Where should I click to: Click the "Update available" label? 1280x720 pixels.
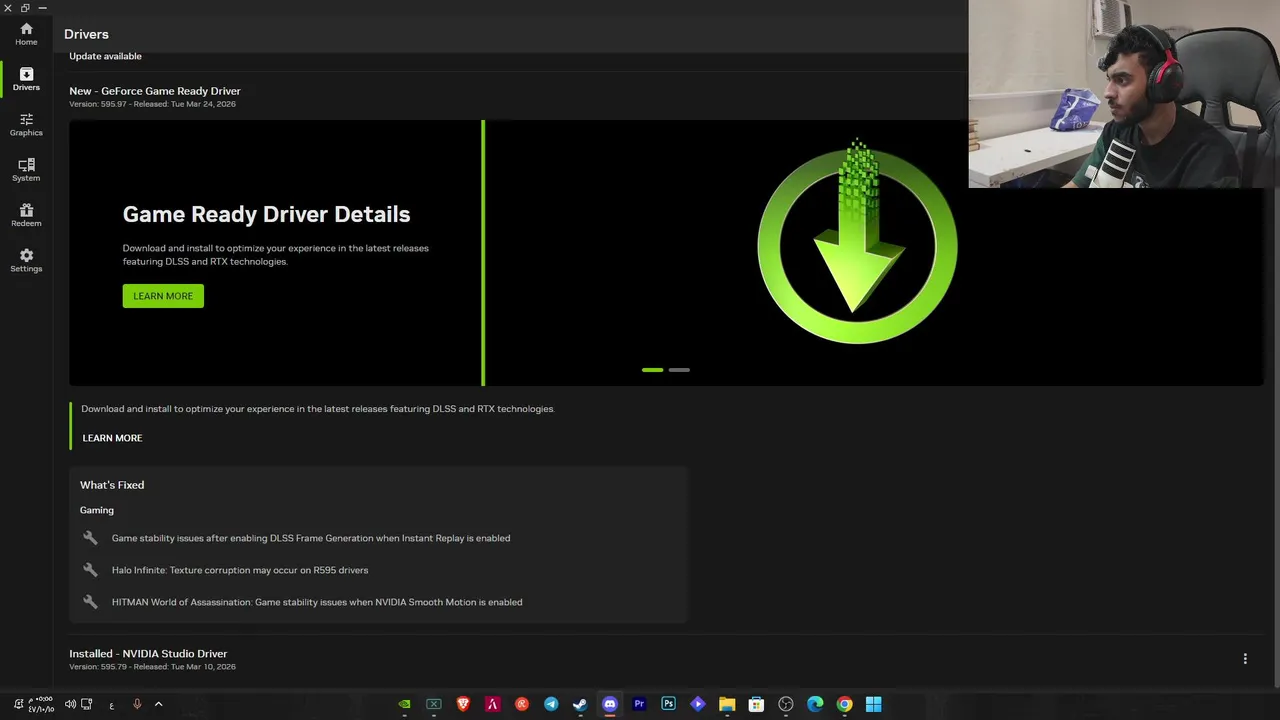105,56
